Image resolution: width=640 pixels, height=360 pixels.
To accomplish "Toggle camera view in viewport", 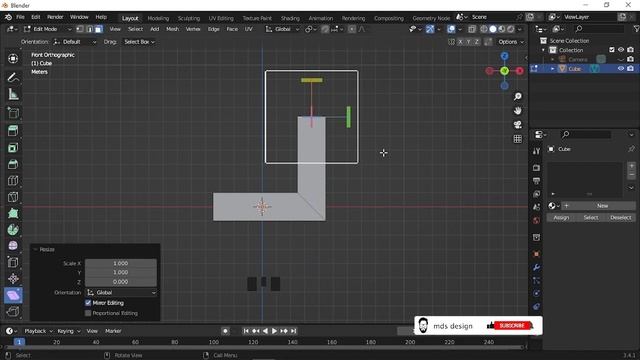I will click(x=518, y=124).
